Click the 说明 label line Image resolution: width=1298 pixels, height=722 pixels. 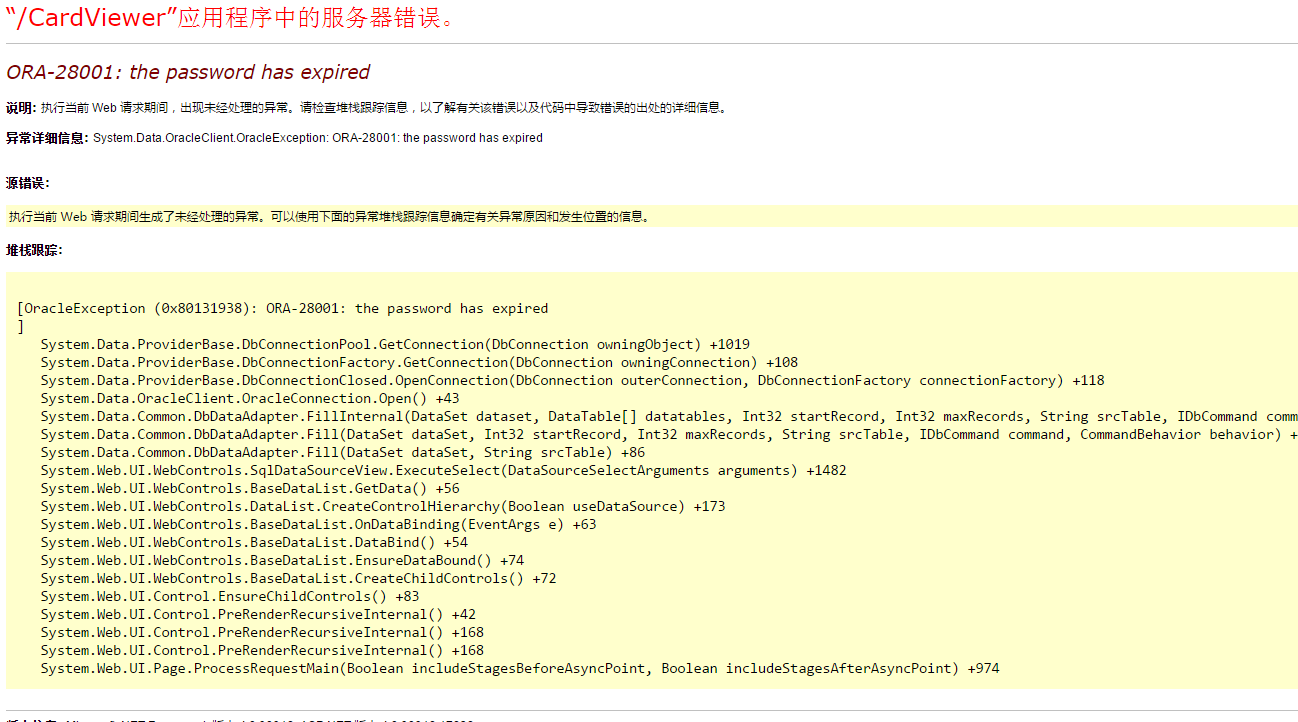(367, 108)
